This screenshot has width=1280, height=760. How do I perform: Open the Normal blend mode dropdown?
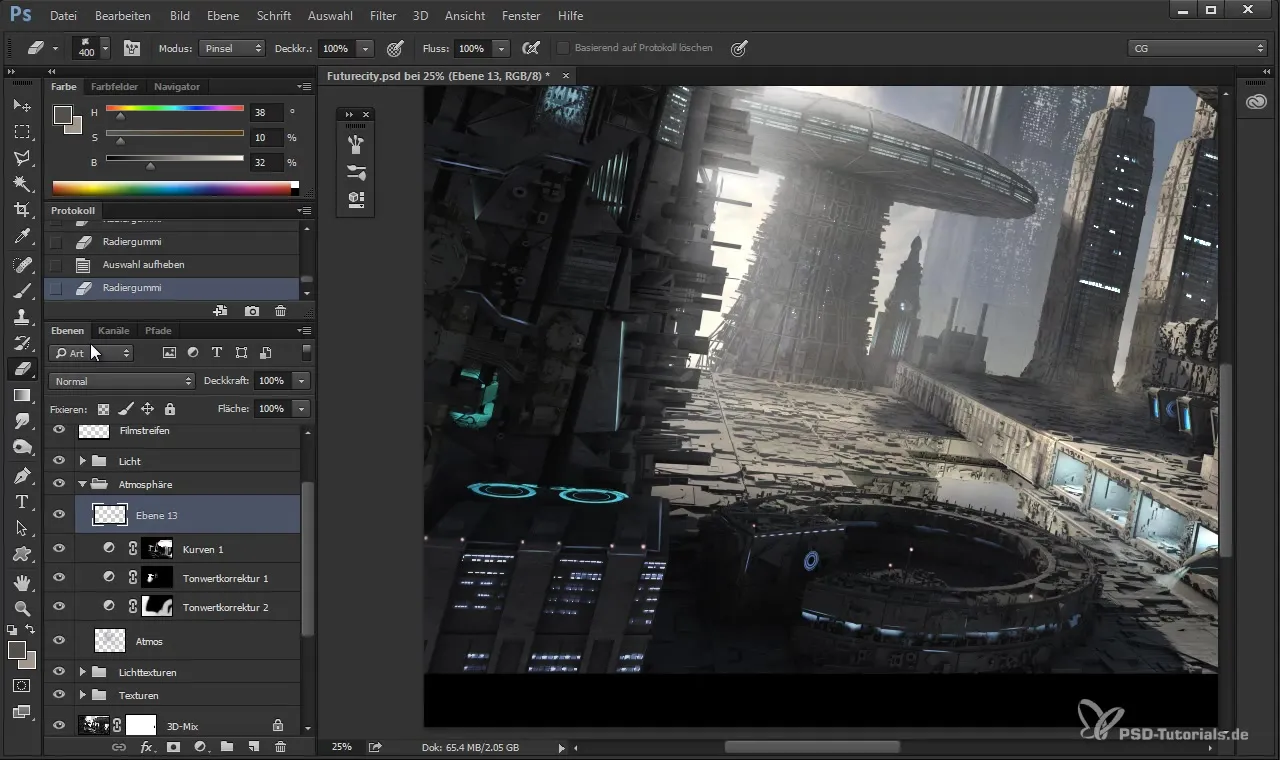point(122,381)
